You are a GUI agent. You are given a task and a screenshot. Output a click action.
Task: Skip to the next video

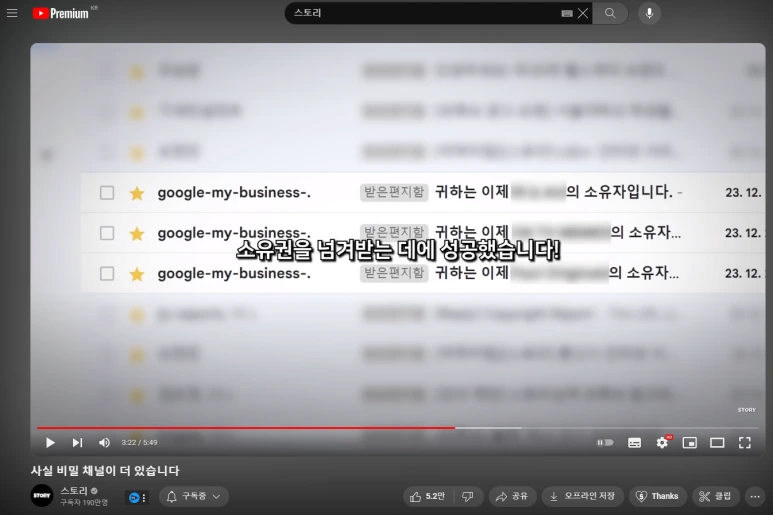(77, 443)
